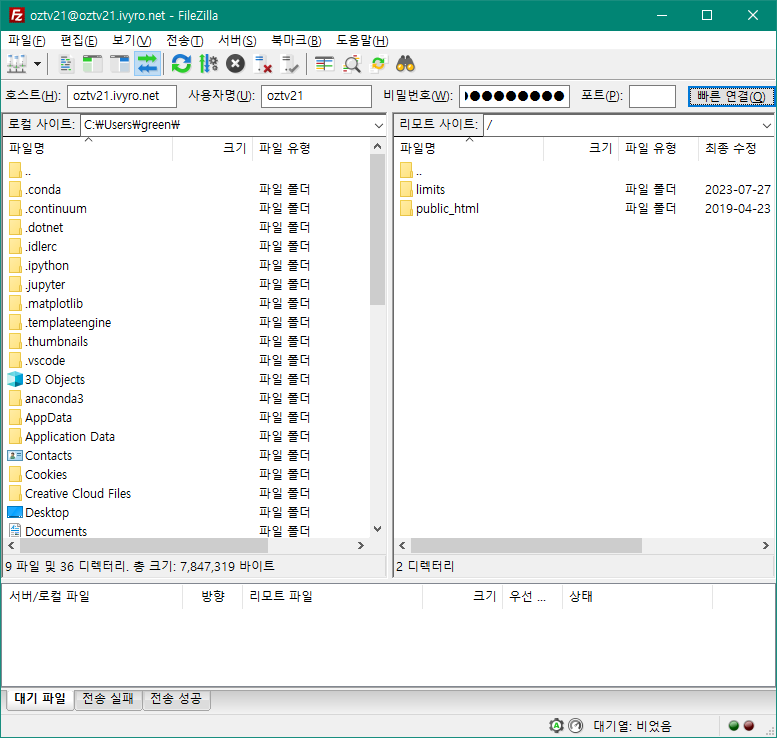Sort remote list by 크기 header

tap(581, 148)
